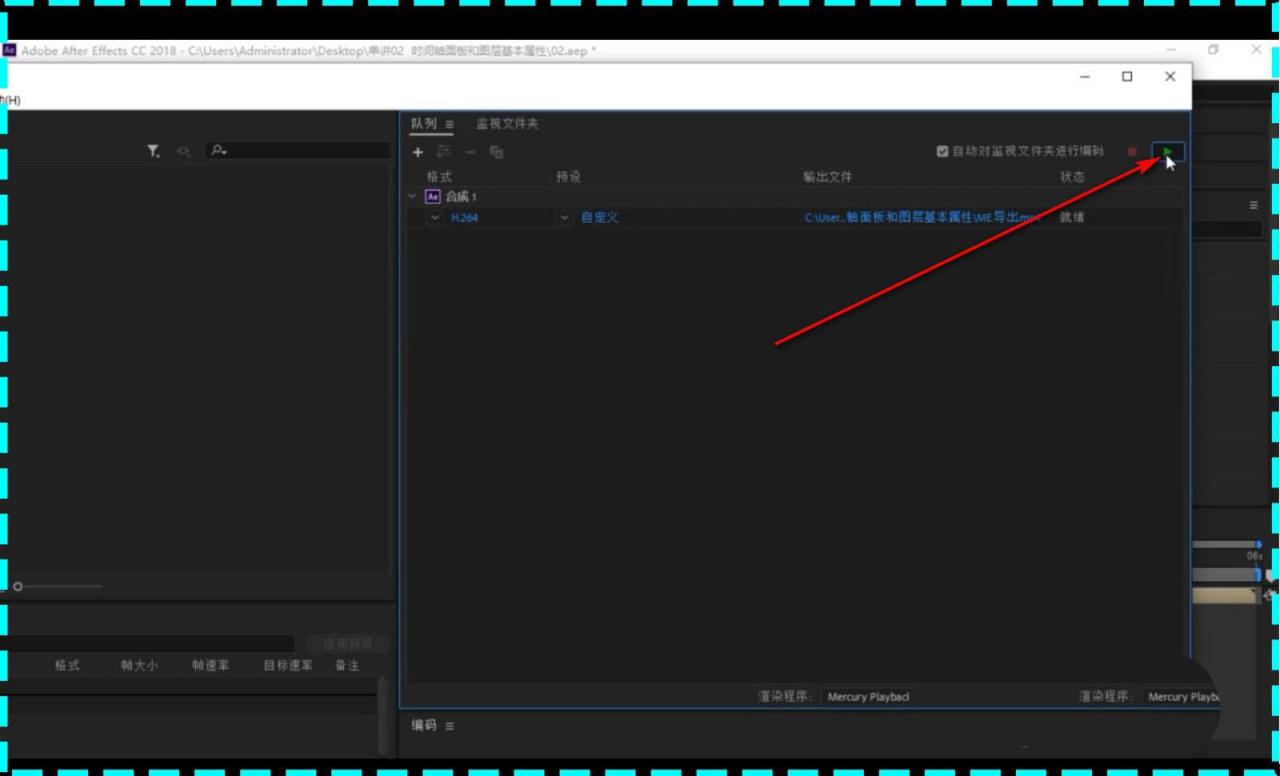The width and height of the screenshot is (1280, 776).
Task: Collapse the 合成 1 queue item
Action: 412,196
